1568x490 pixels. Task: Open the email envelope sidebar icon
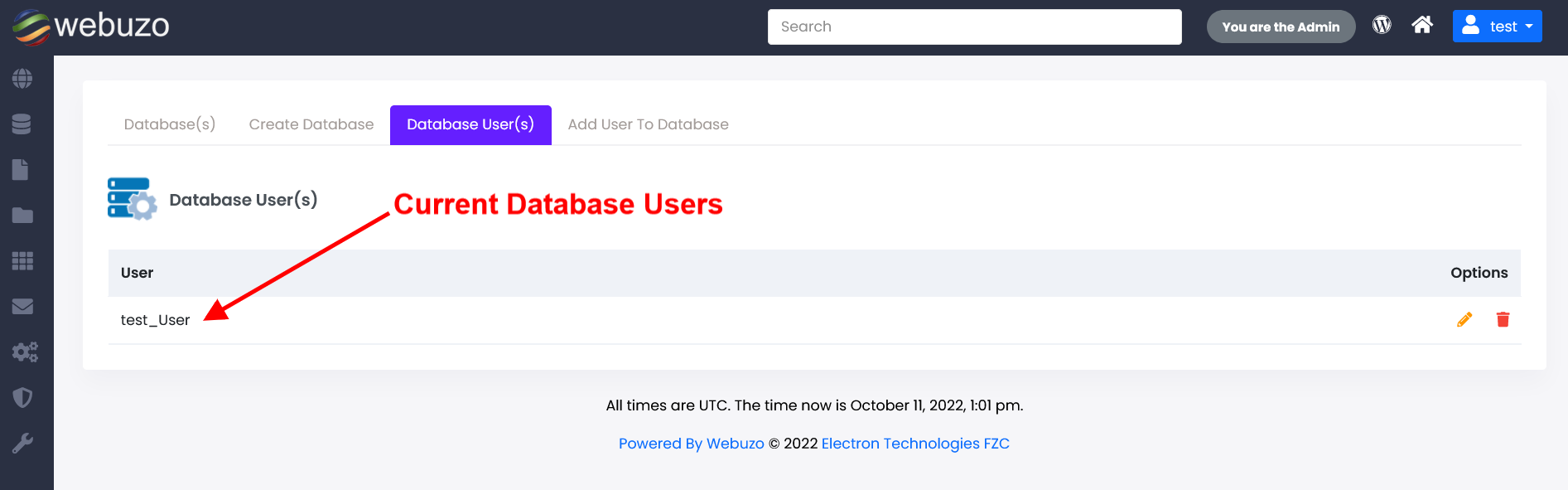coord(22,307)
